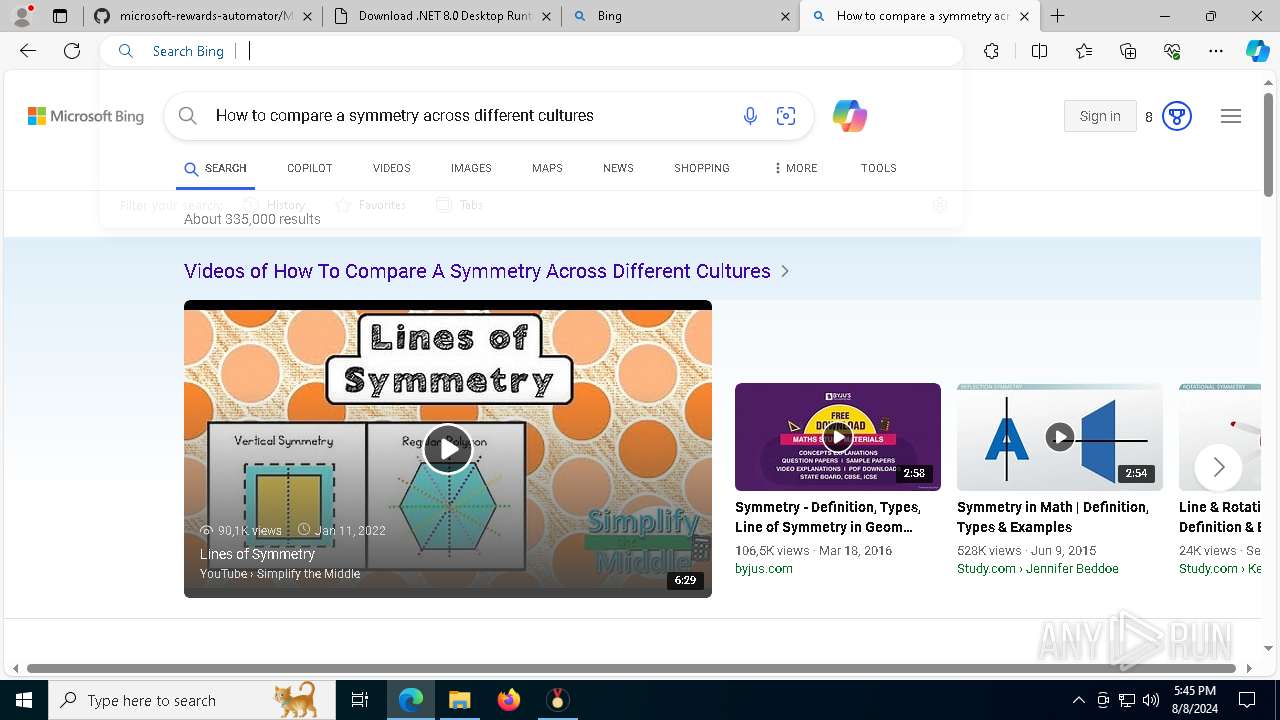Viewport: 1280px width, 720px height.
Task: Open the notifications center icon
Action: (1247, 700)
